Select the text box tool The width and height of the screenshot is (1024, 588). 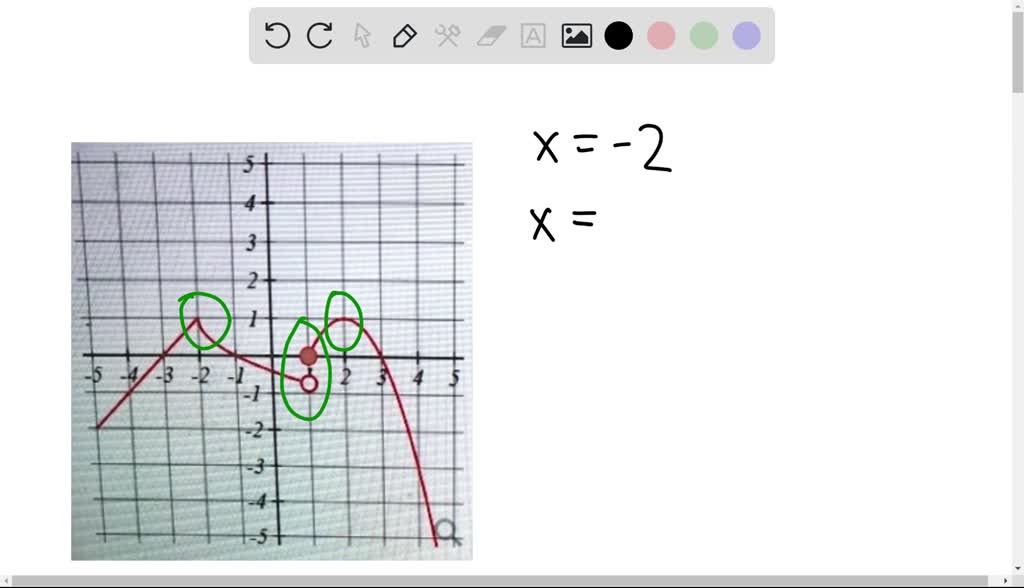533,35
